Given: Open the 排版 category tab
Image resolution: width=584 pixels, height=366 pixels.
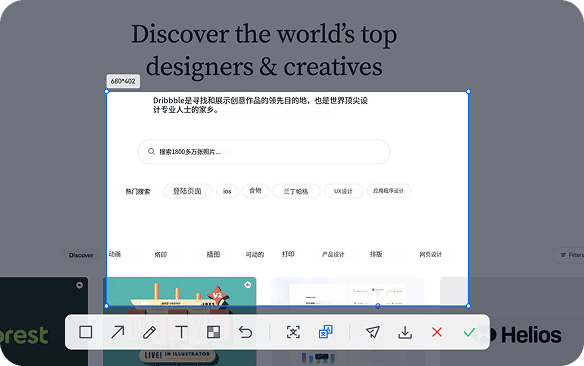Looking at the screenshot, I should tap(376, 254).
